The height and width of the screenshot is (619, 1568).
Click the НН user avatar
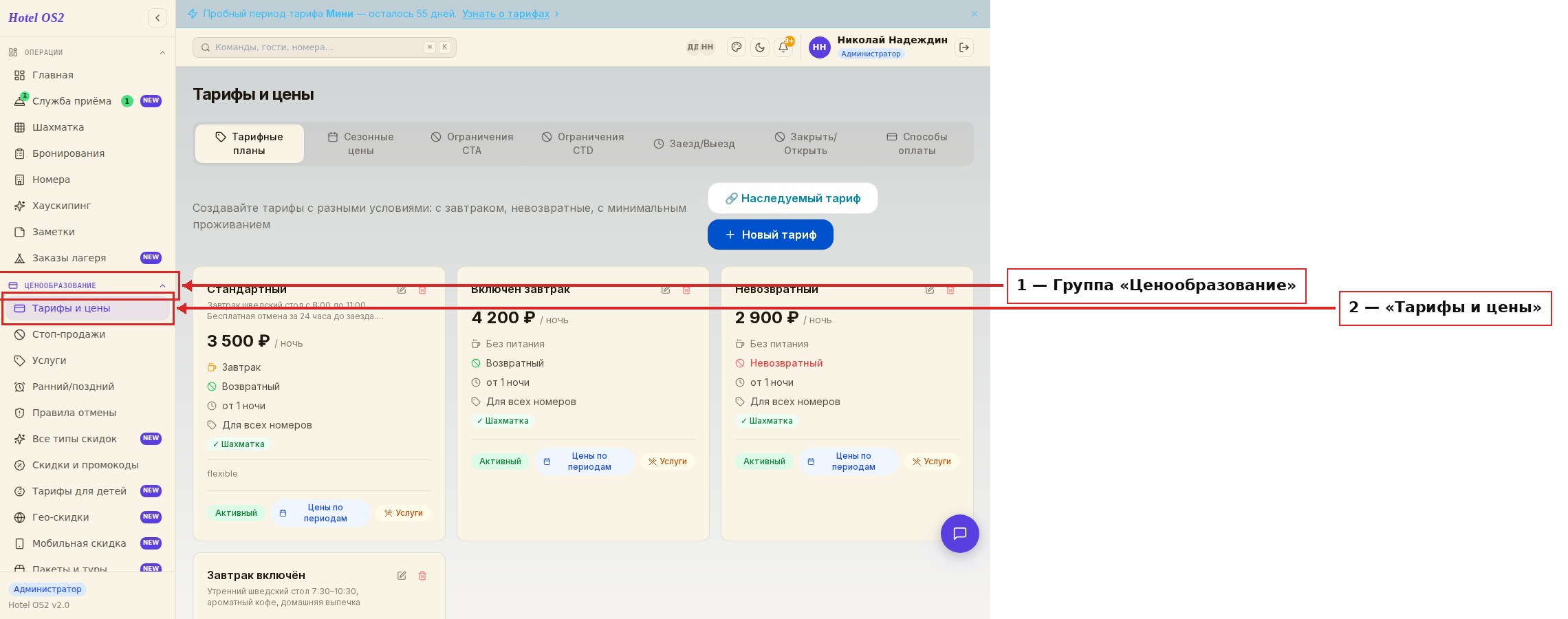[x=819, y=47]
